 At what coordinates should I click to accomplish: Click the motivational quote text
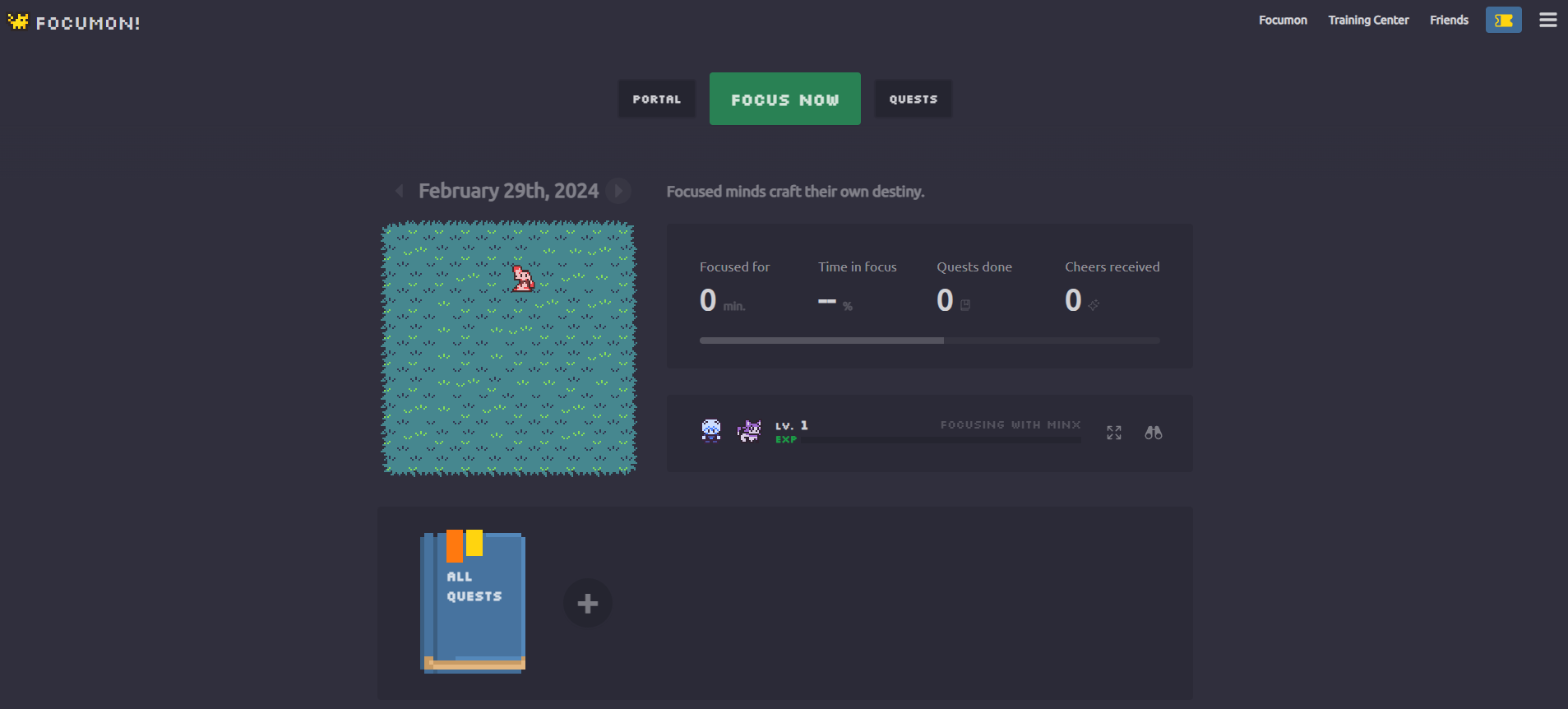point(795,192)
